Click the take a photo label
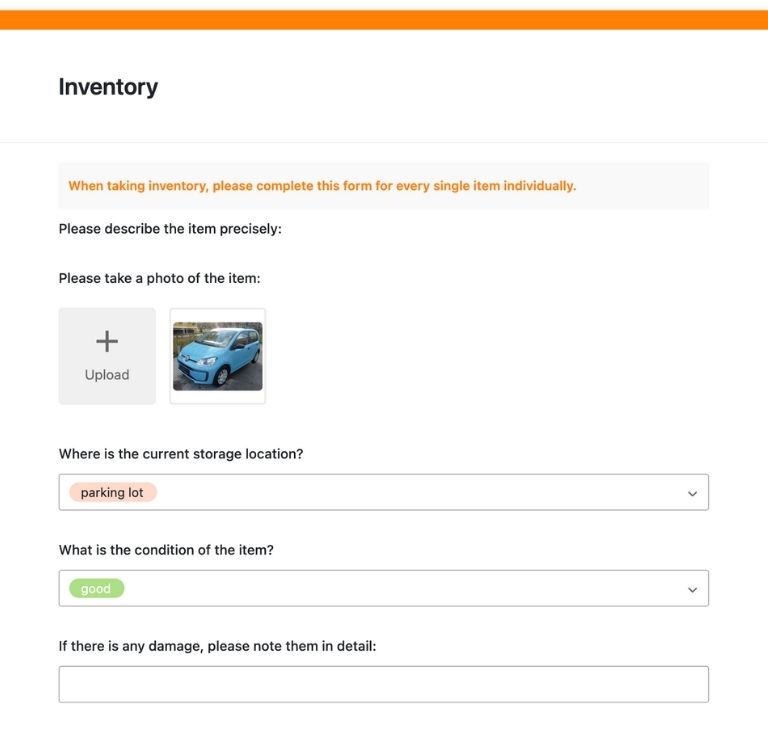Viewport: 768px width, 749px height. tap(159, 278)
